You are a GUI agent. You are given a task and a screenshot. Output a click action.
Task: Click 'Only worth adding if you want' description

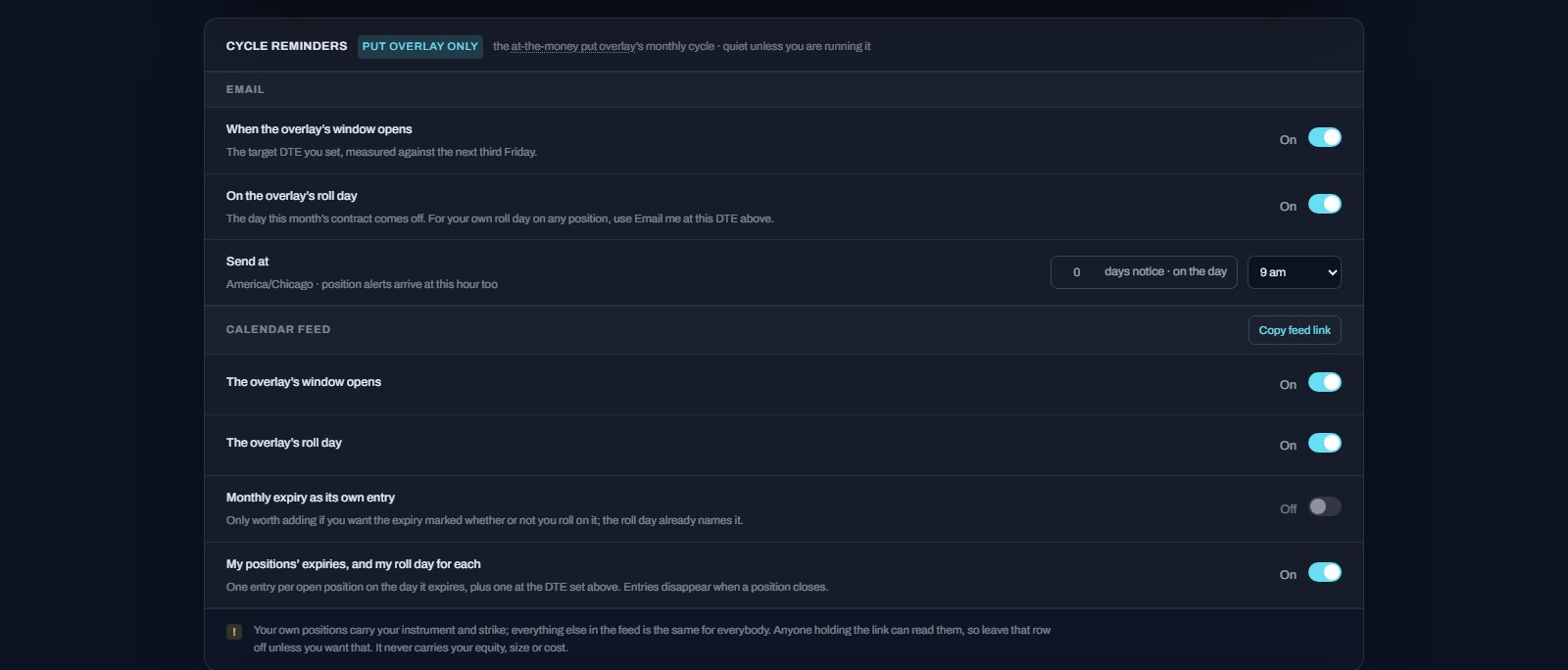pyautogui.click(x=484, y=520)
